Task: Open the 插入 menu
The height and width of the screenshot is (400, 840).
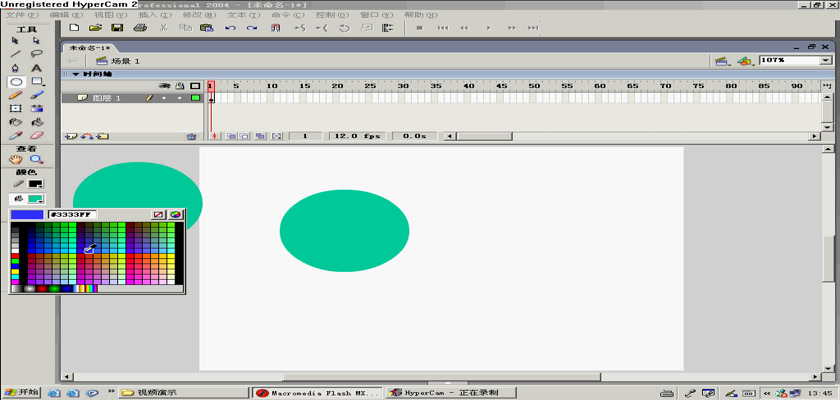Action: (154, 14)
